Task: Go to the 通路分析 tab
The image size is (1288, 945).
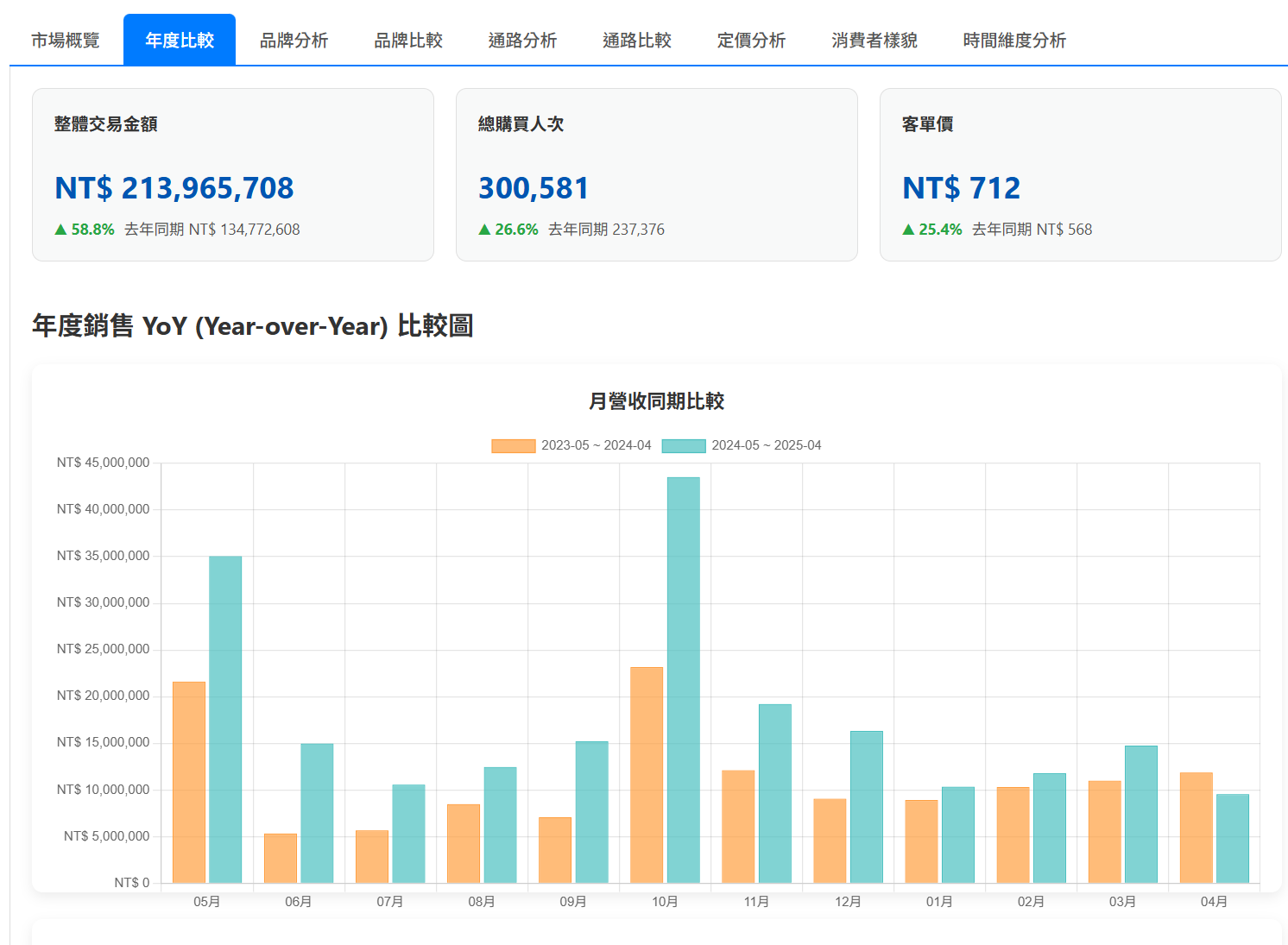Action: point(522,40)
